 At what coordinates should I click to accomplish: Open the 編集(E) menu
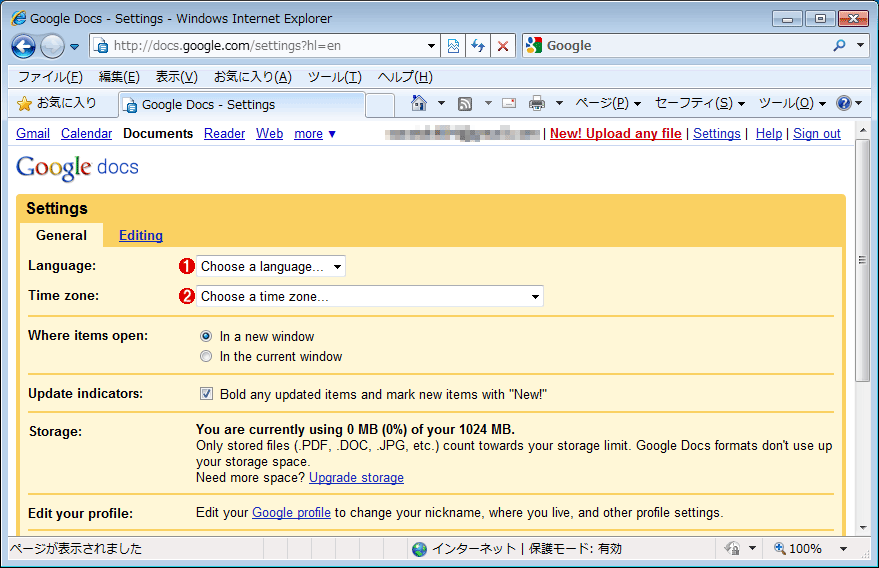click(x=119, y=77)
